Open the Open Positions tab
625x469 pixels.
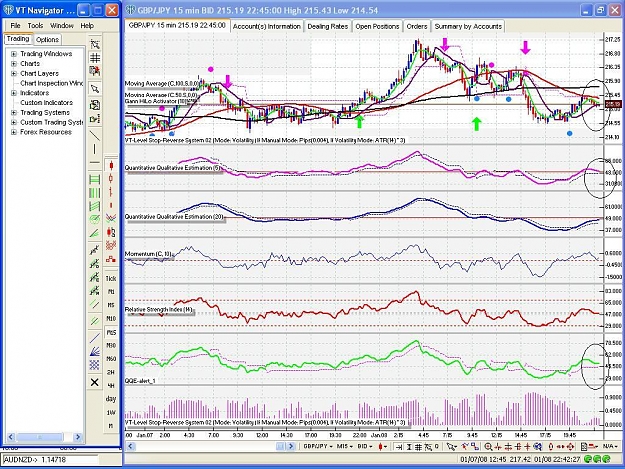click(x=377, y=26)
